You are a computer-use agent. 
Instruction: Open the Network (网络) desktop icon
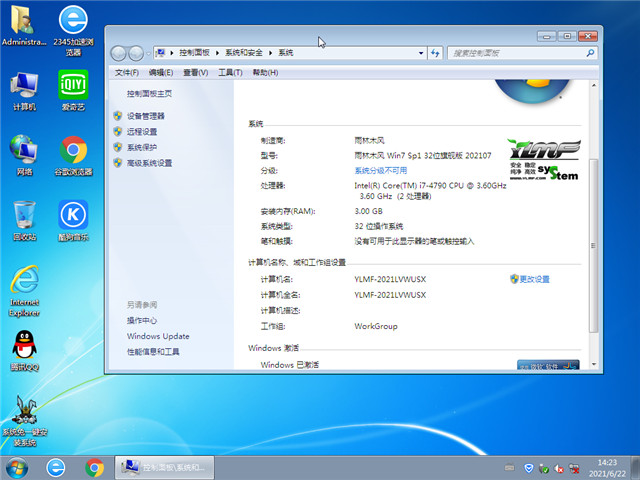(x=24, y=155)
